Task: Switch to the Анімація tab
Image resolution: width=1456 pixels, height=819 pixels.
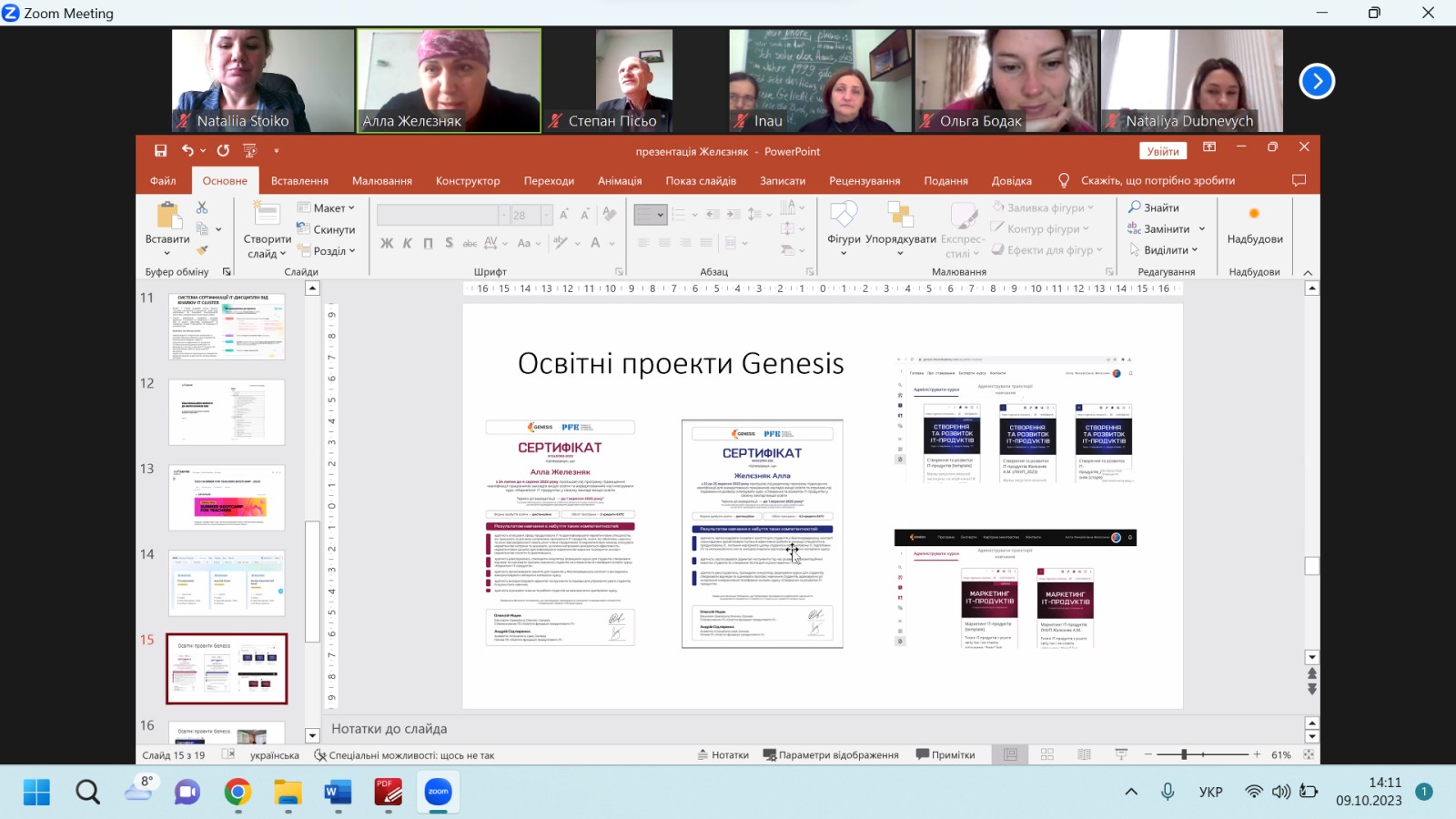Action: (620, 180)
